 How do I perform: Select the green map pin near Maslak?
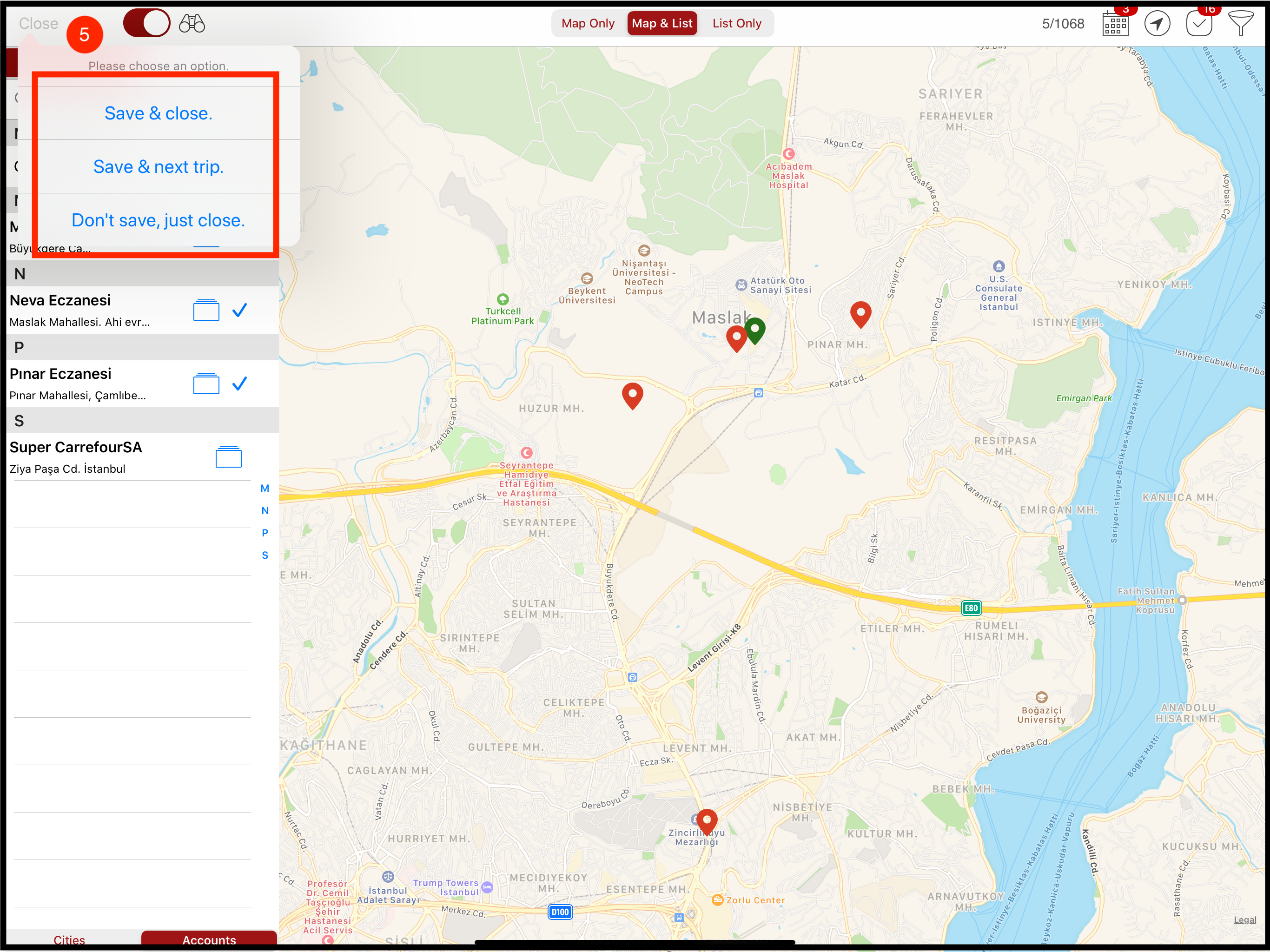tap(755, 330)
